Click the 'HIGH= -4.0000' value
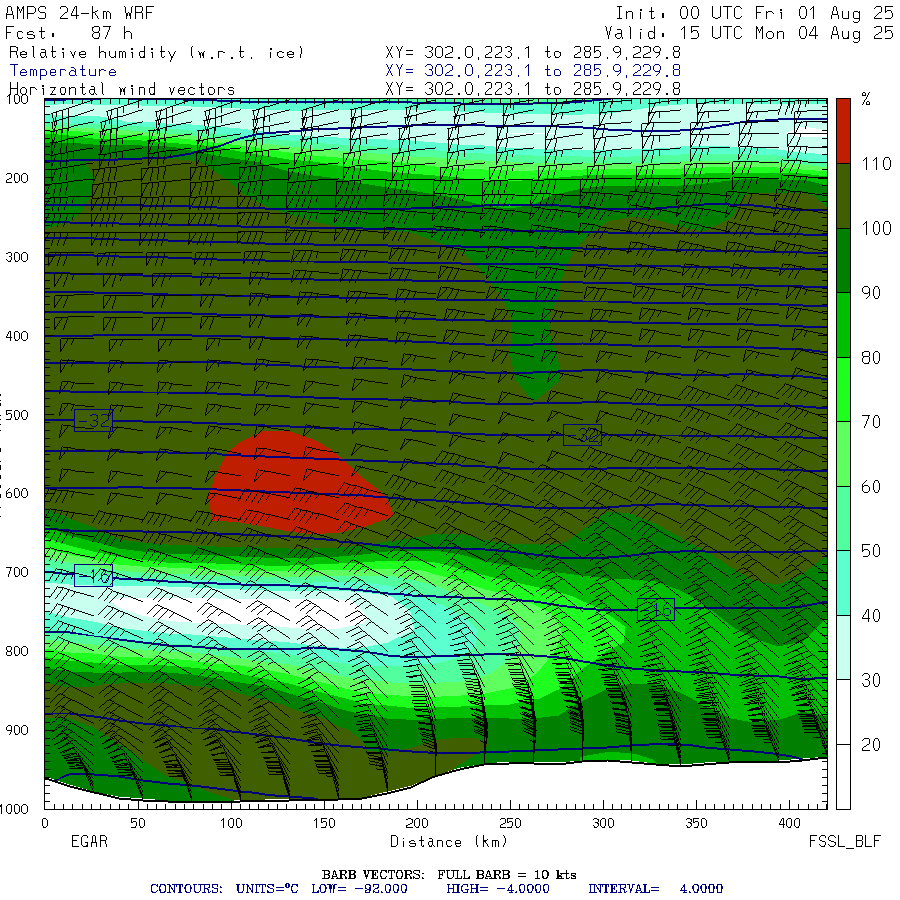Image resolution: width=900 pixels, height=900 pixels. [498, 889]
